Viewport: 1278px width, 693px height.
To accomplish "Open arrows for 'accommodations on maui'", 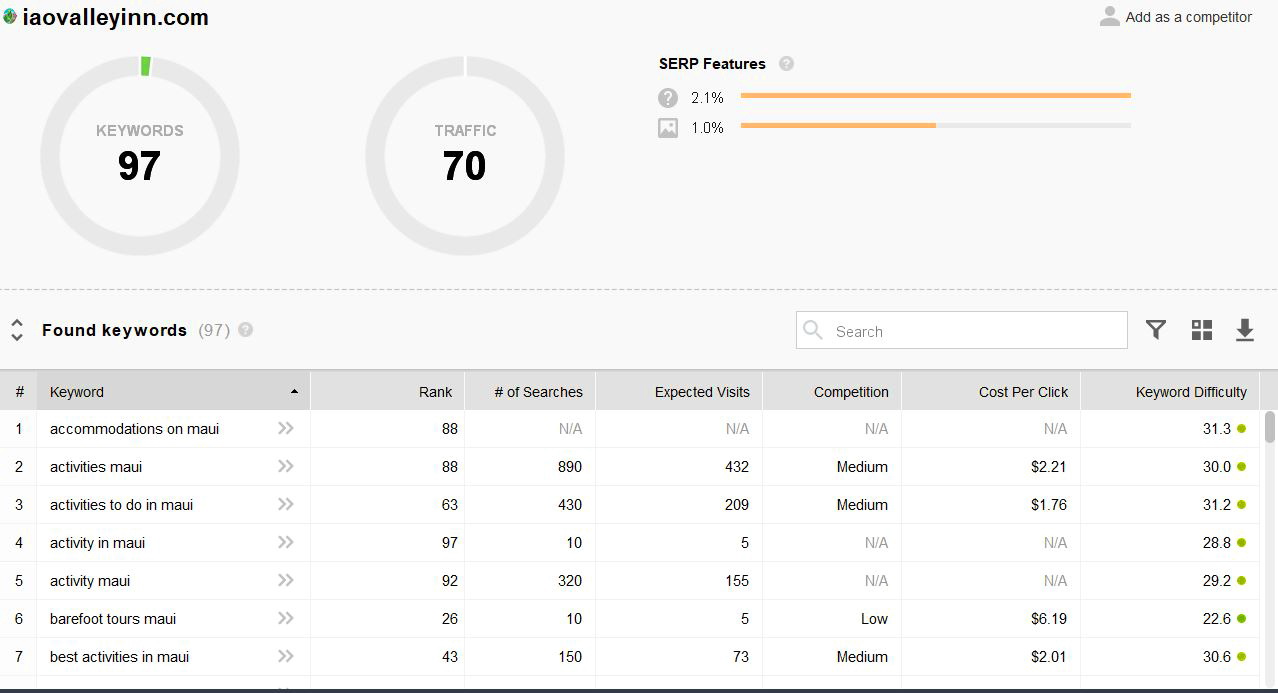I will pos(286,429).
